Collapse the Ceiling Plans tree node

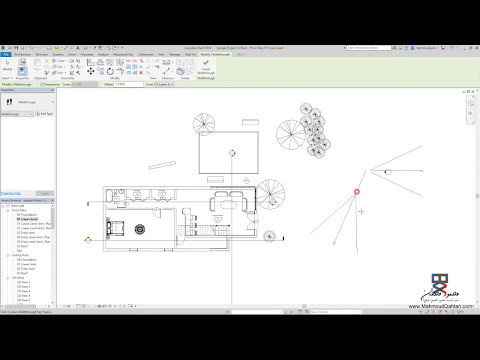click(x=8, y=255)
